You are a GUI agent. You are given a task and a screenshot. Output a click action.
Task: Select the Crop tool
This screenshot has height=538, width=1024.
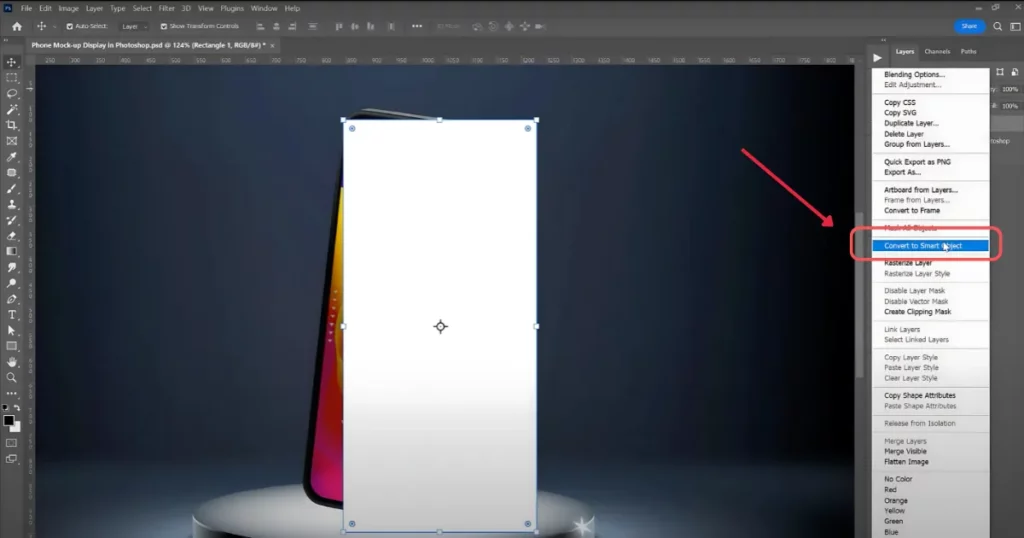(12, 125)
